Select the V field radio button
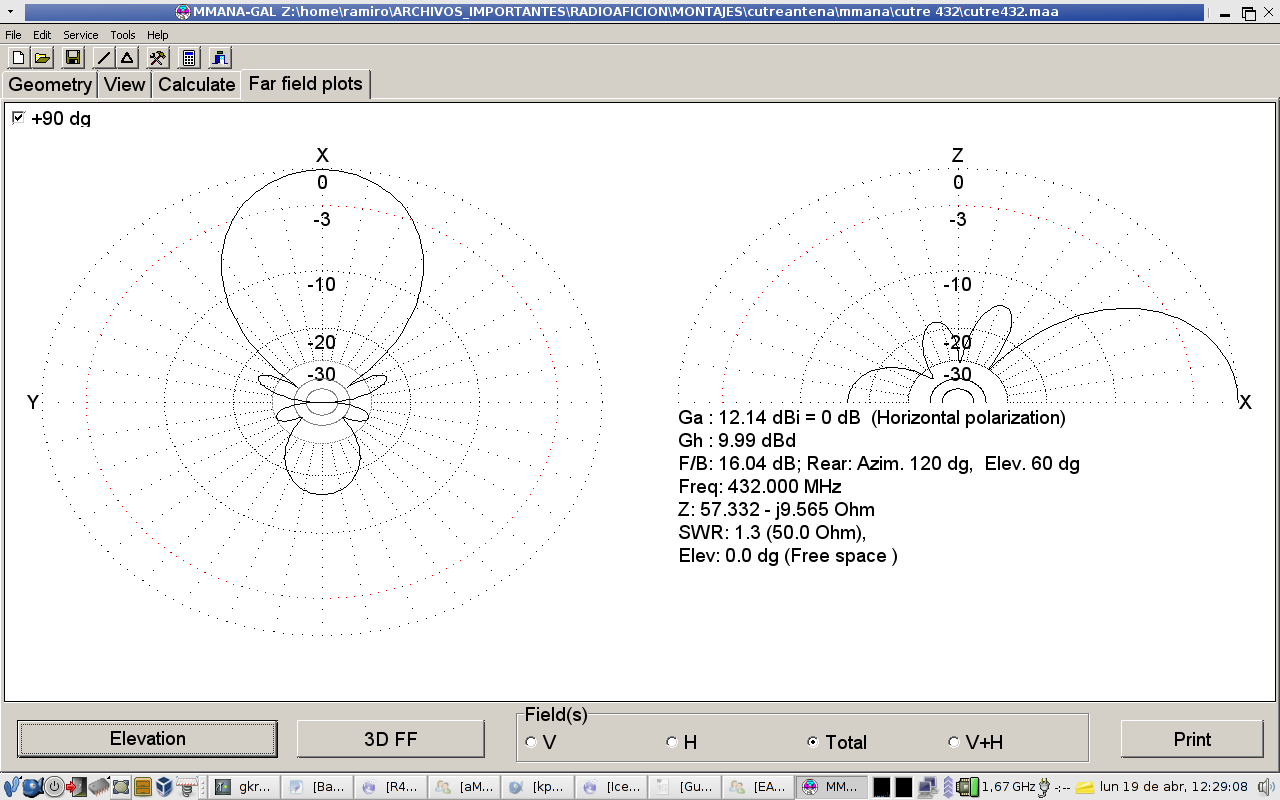The image size is (1280, 800). coord(530,742)
